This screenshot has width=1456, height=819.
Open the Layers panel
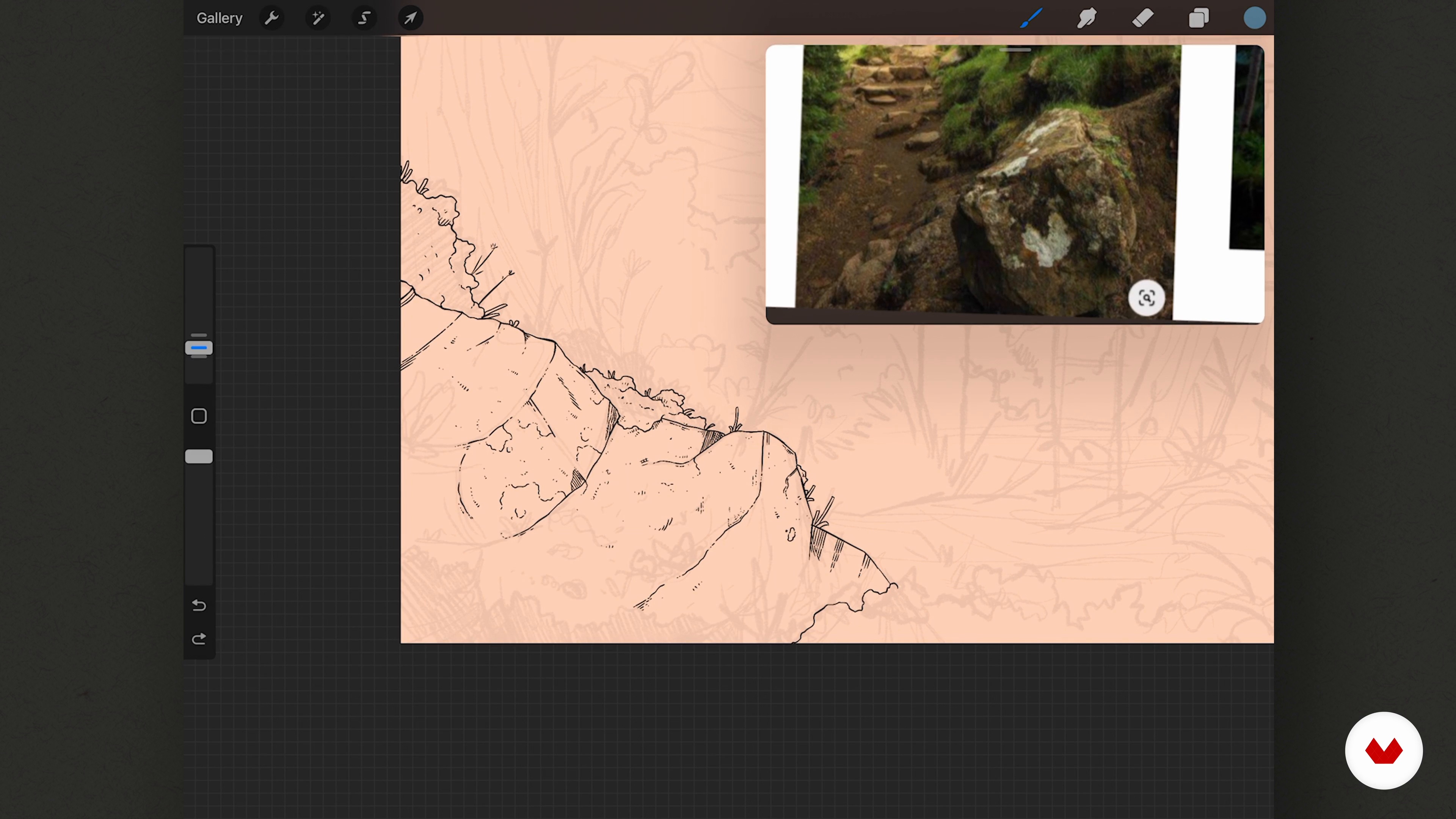tap(1198, 18)
